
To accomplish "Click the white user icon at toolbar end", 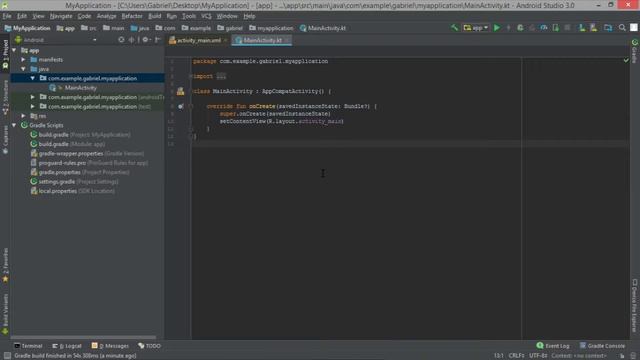I will (x=634, y=28).
